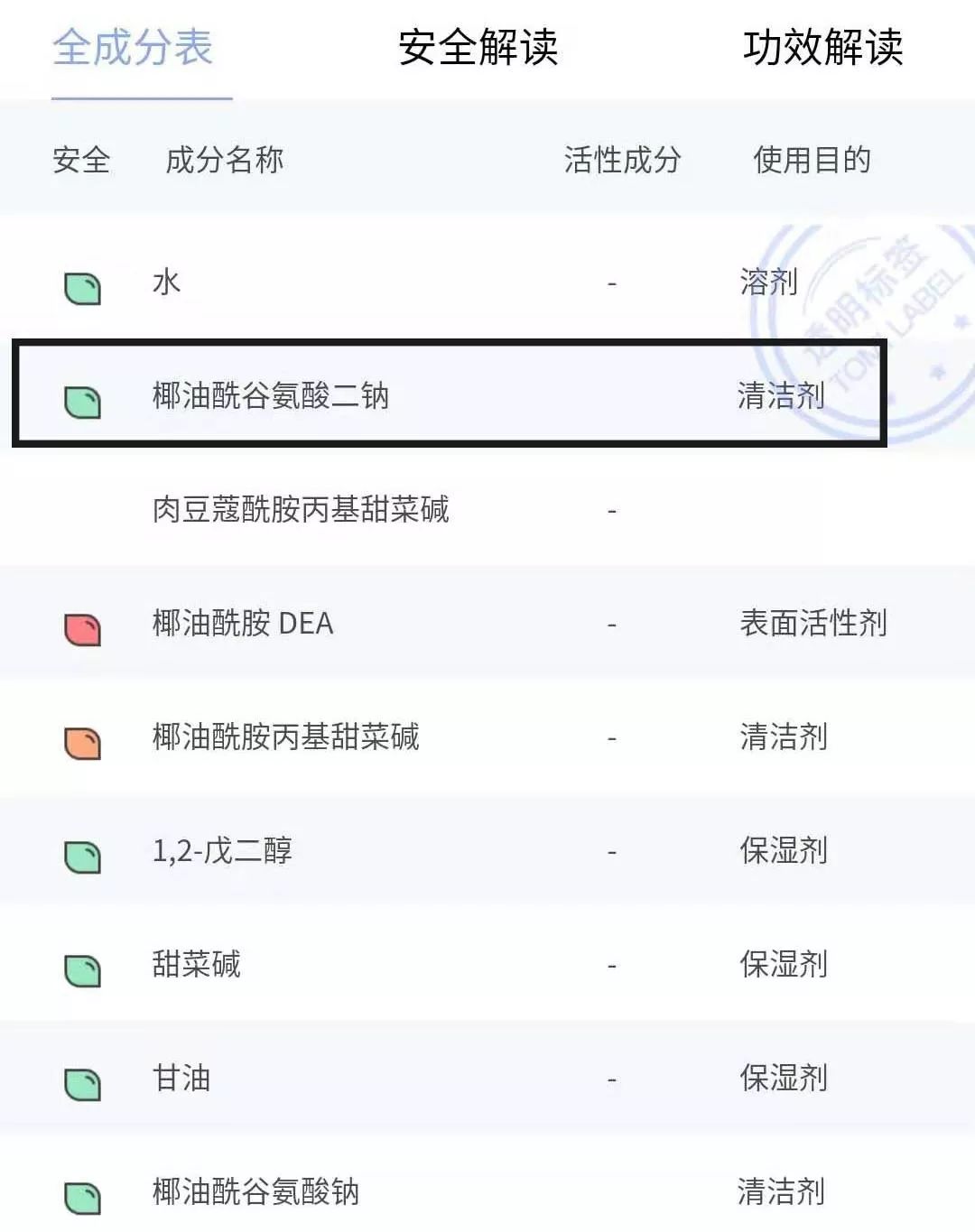
Task: Click the 使用目的 column header
Action: click(812, 160)
